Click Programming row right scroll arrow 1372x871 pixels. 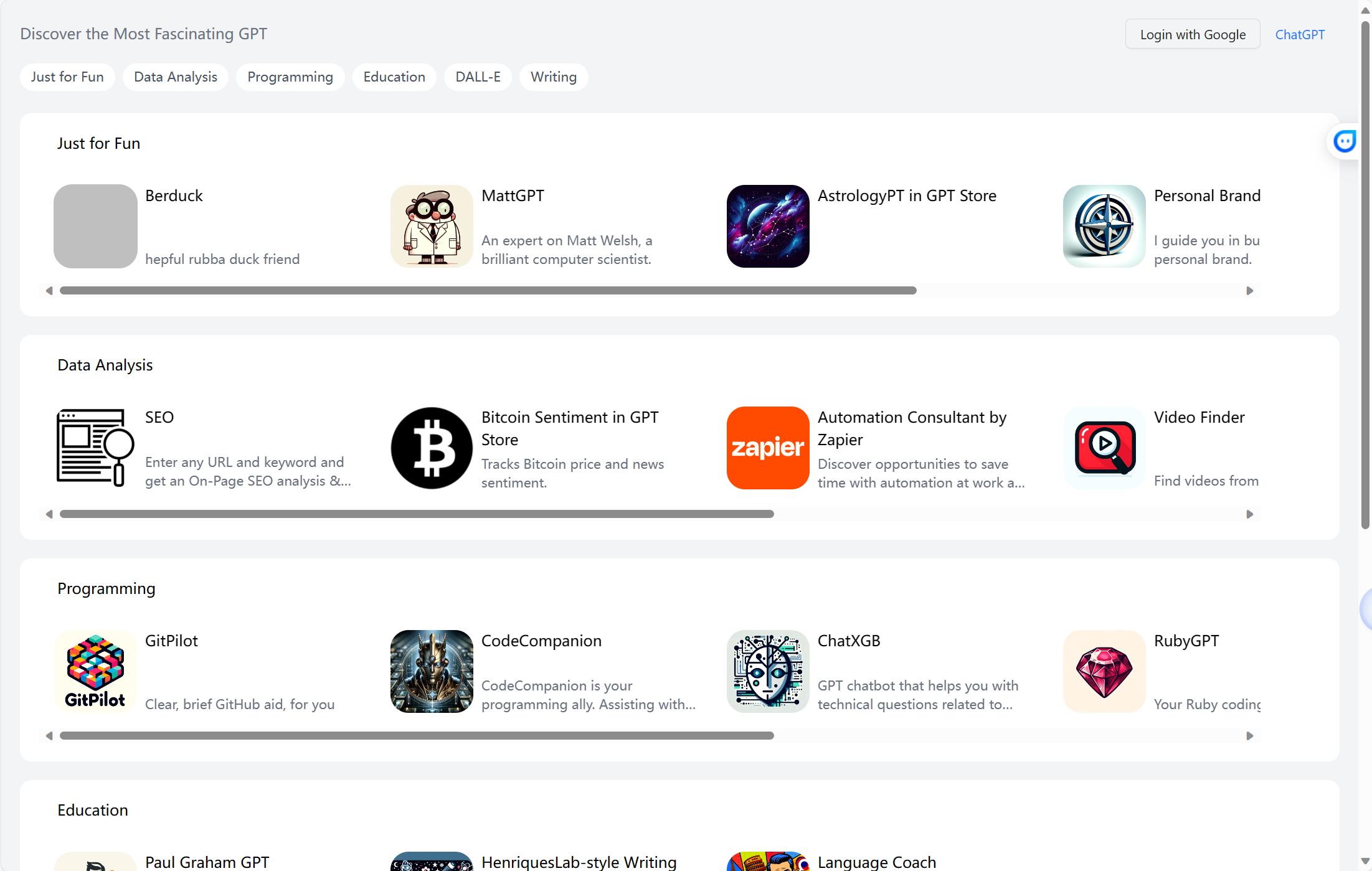pos(1249,736)
